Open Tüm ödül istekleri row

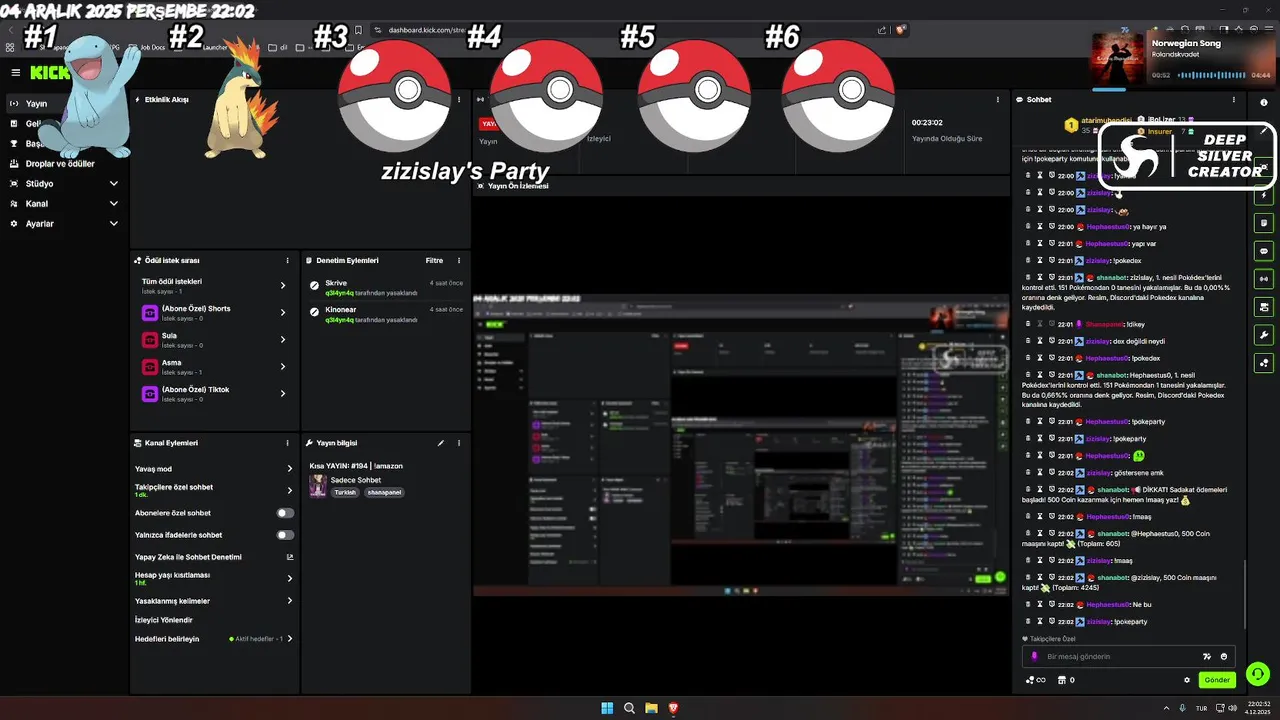(214, 285)
